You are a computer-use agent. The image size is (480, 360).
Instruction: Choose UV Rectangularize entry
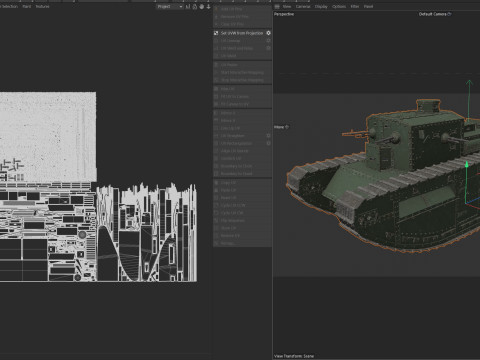tap(242, 143)
